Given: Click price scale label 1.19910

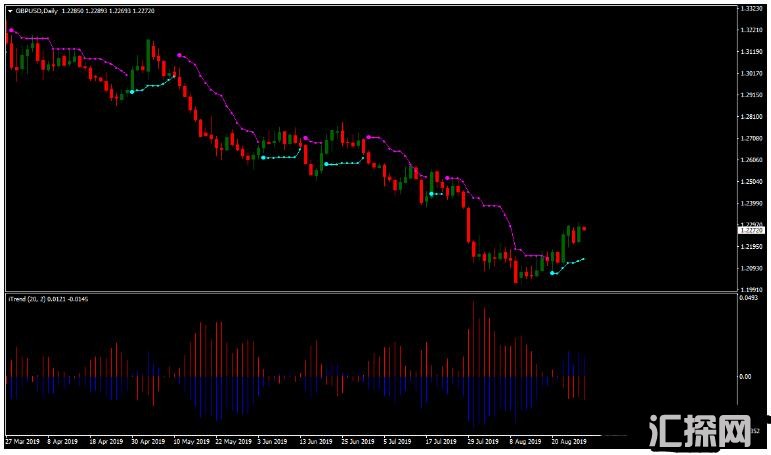Looking at the screenshot, I should tap(752, 290).
